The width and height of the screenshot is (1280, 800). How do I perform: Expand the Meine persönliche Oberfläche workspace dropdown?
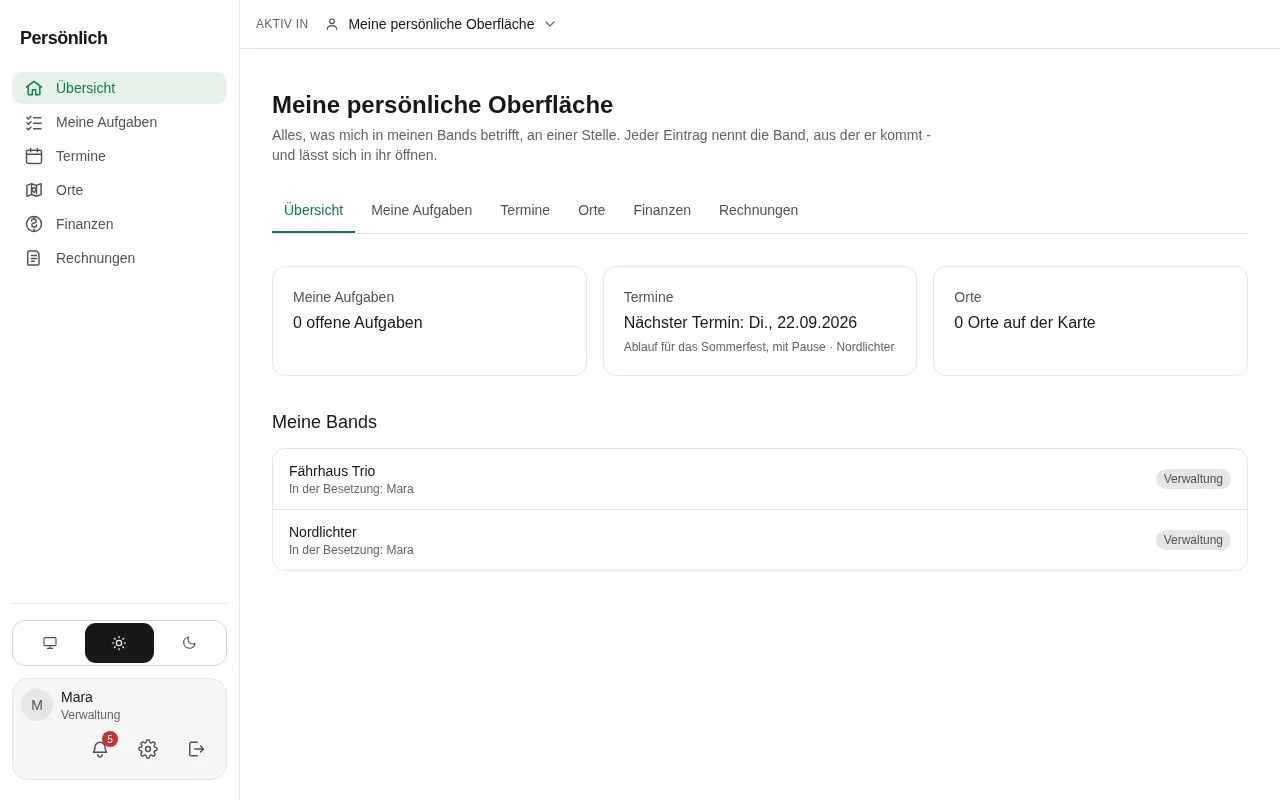[440, 24]
